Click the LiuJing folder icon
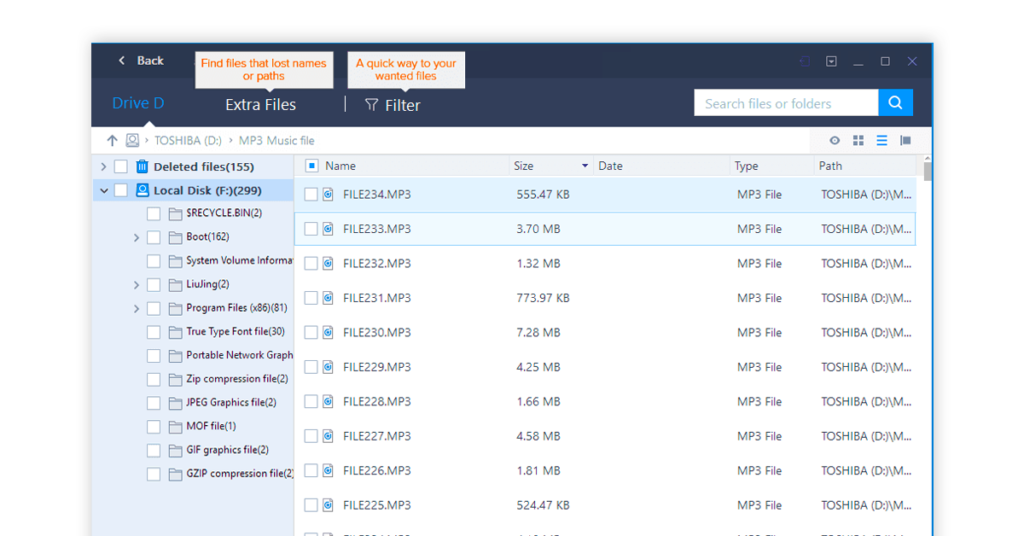The image size is (1024, 536). point(175,285)
